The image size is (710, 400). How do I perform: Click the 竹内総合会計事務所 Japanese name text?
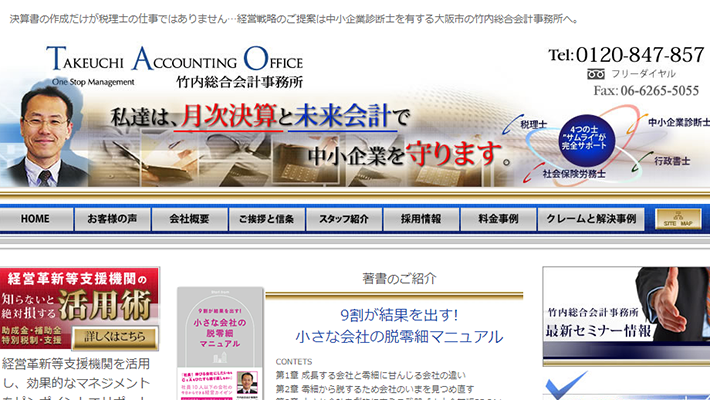point(240,82)
